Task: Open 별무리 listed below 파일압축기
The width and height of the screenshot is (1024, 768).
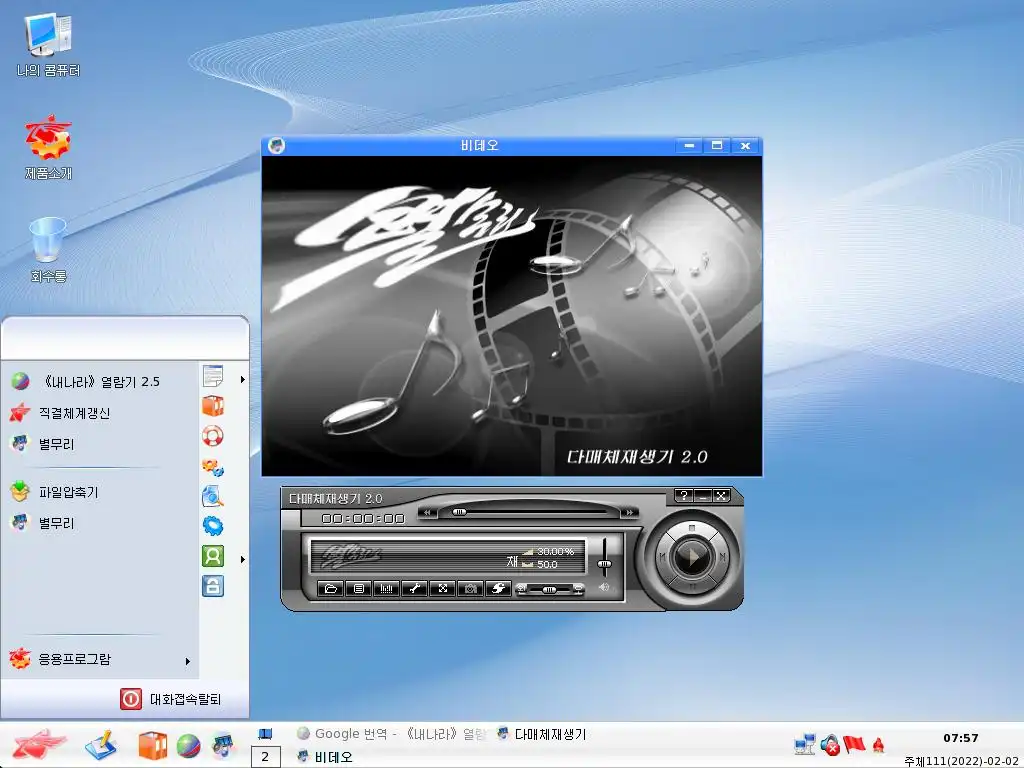Action: click(x=101, y=523)
